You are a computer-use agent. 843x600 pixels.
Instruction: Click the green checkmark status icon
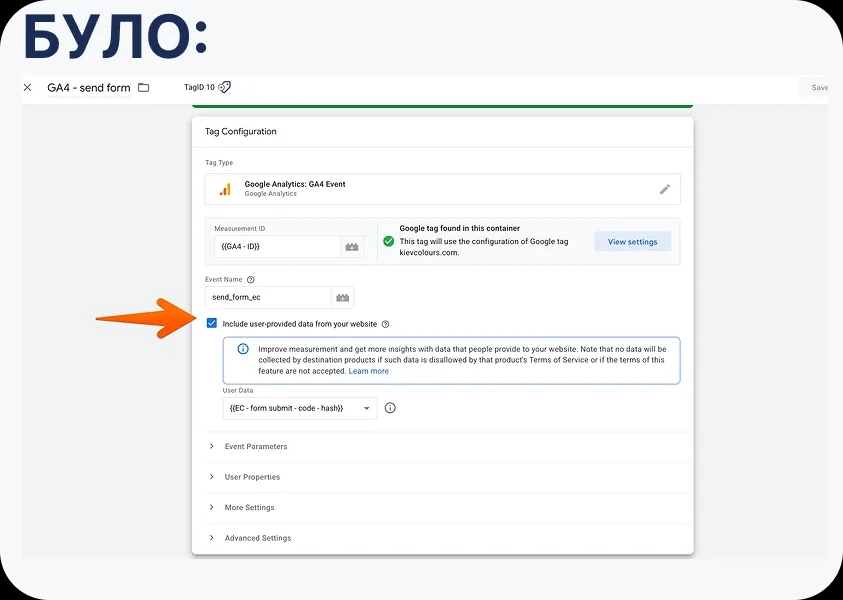click(x=389, y=241)
